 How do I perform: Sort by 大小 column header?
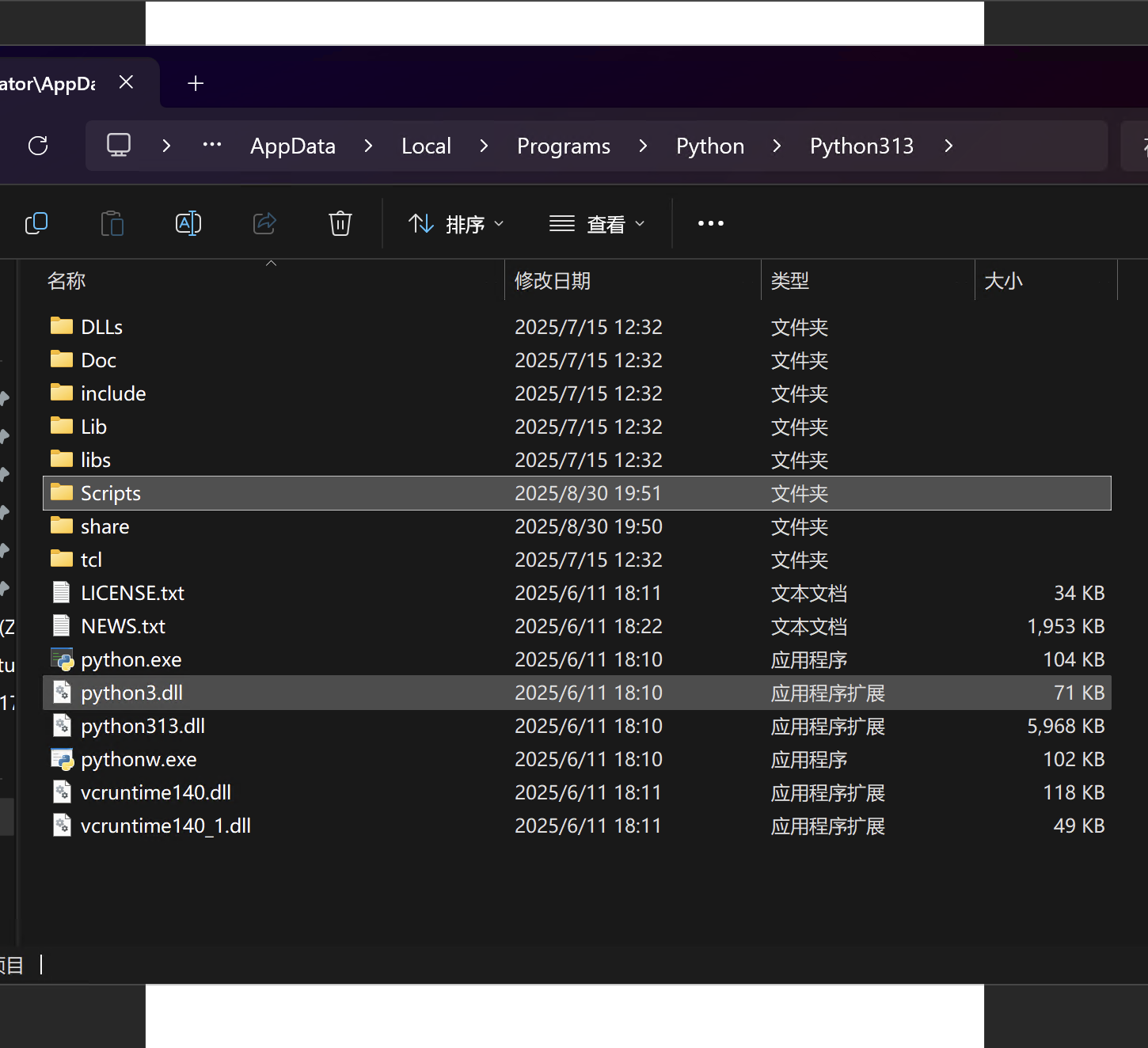1003,281
